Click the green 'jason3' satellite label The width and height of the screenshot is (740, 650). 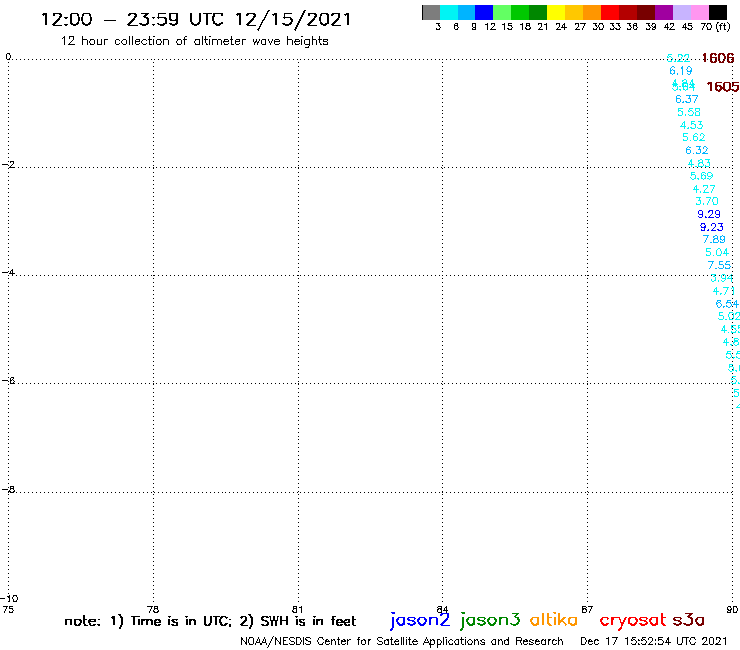490,620
